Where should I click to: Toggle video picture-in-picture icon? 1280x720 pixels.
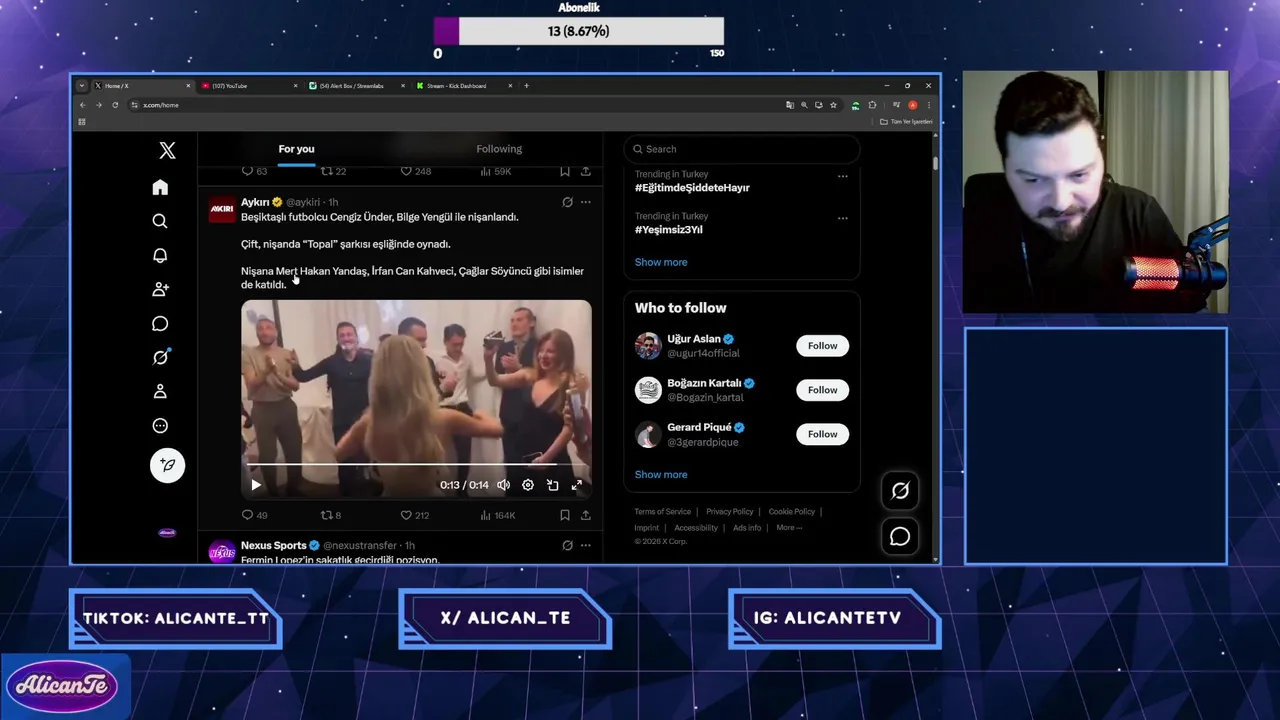point(552,485)
